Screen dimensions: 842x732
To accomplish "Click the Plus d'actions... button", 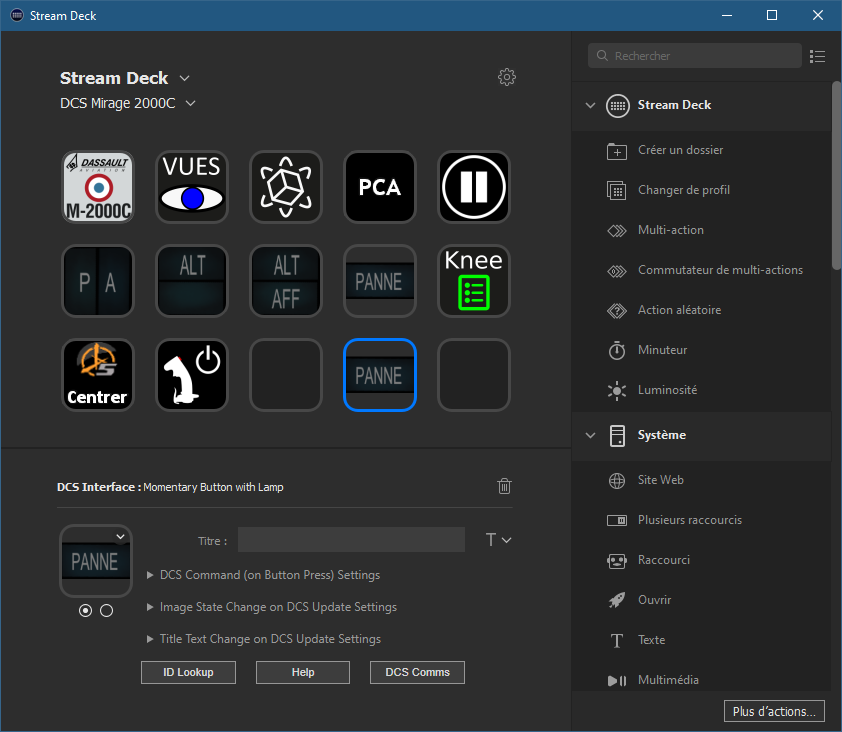I will (x=774, y=712).
